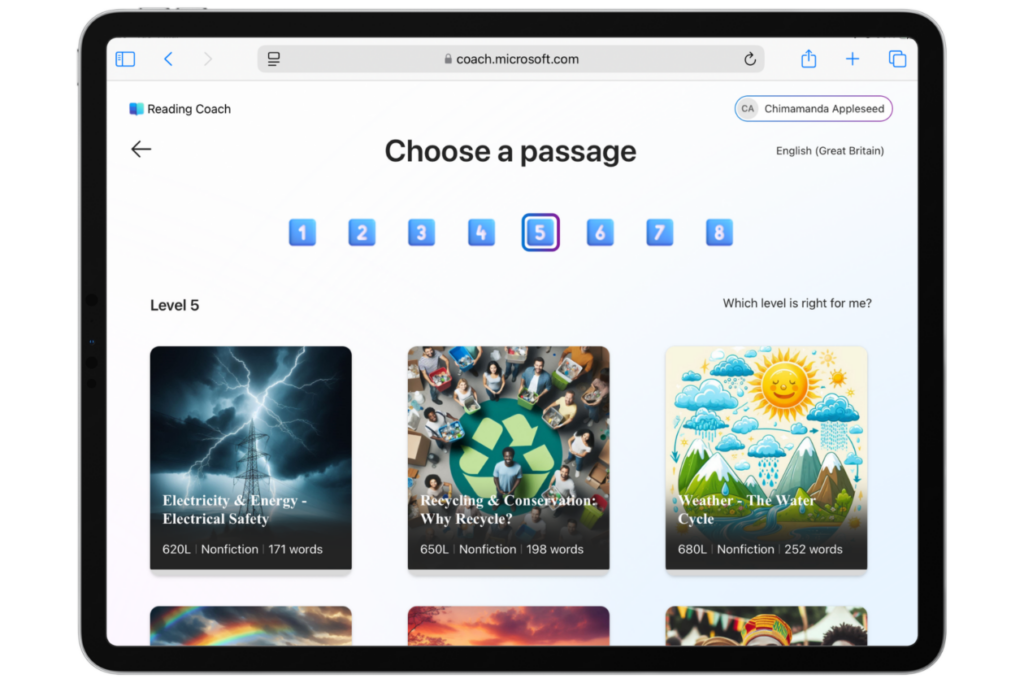Image resolution: width=1024 pixels, height=683 pixels.
Task: Open a new Safari tab
Action: (x=852, y=58)
